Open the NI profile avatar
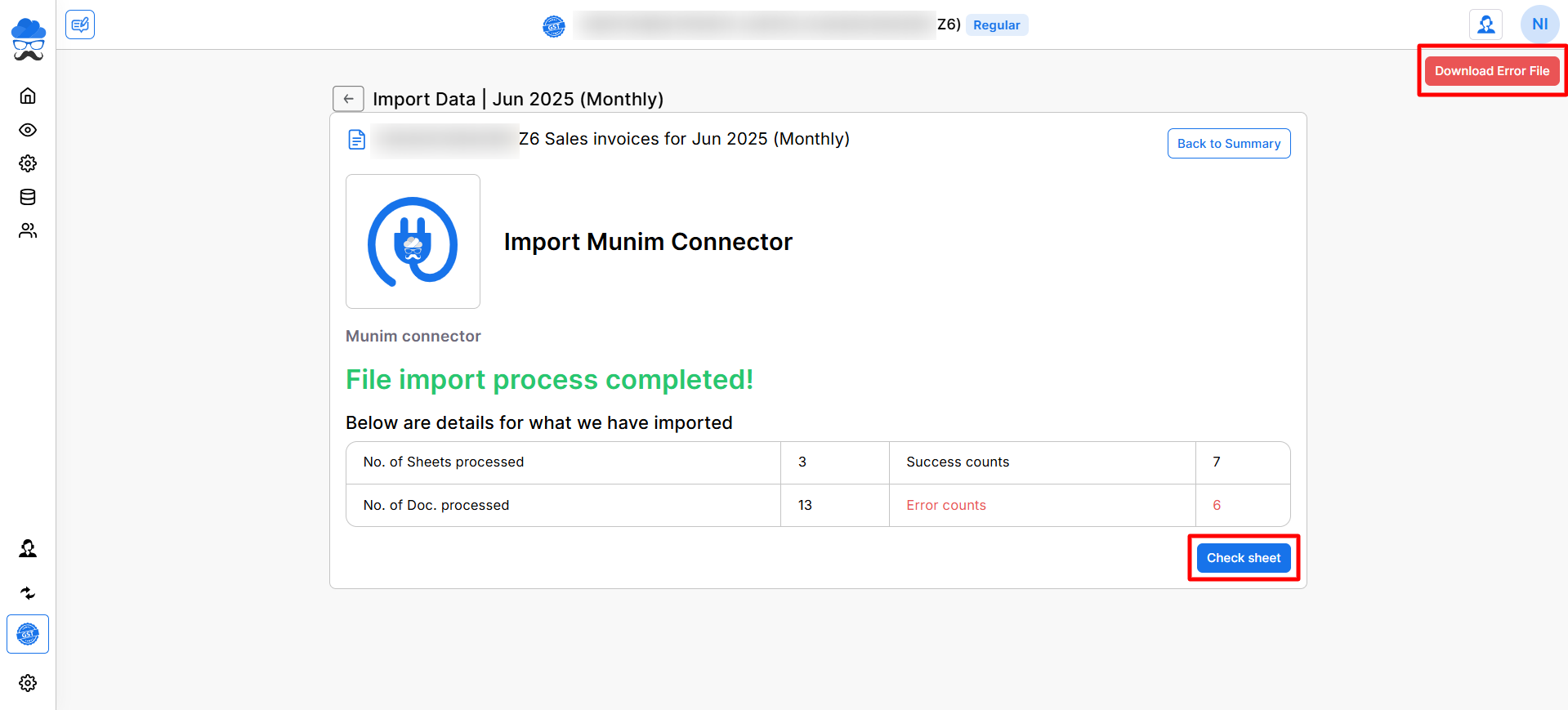Screen dimensions: 1568x710 [1540, 25]
